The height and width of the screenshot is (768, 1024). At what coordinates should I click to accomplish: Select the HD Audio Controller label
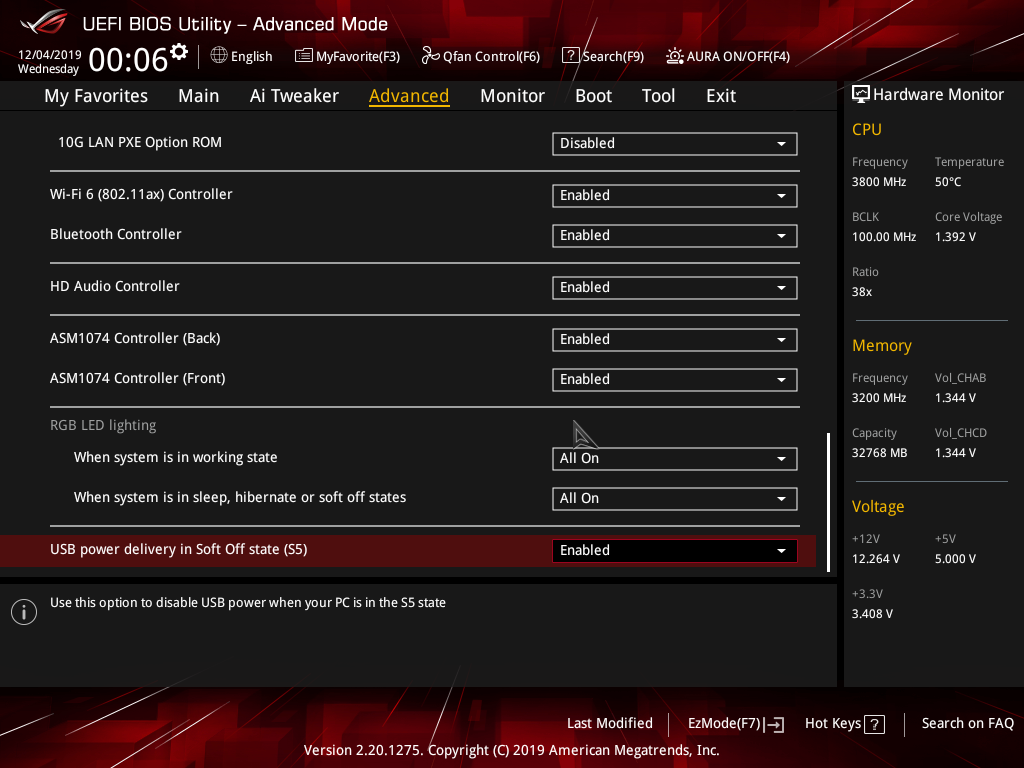(115, 286)
